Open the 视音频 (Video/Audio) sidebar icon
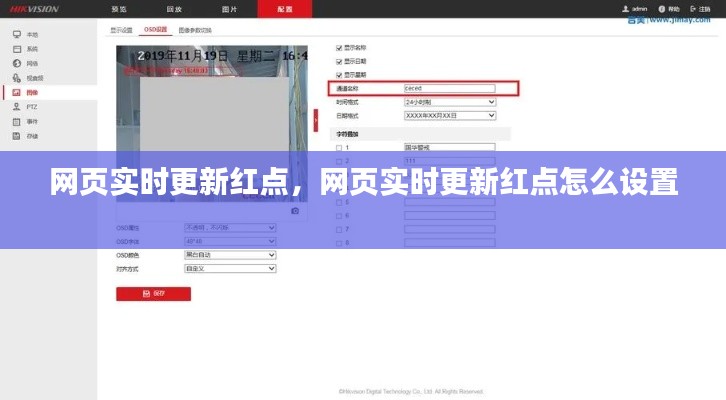Viewport: 726px width, 400px height. [17, 77]
